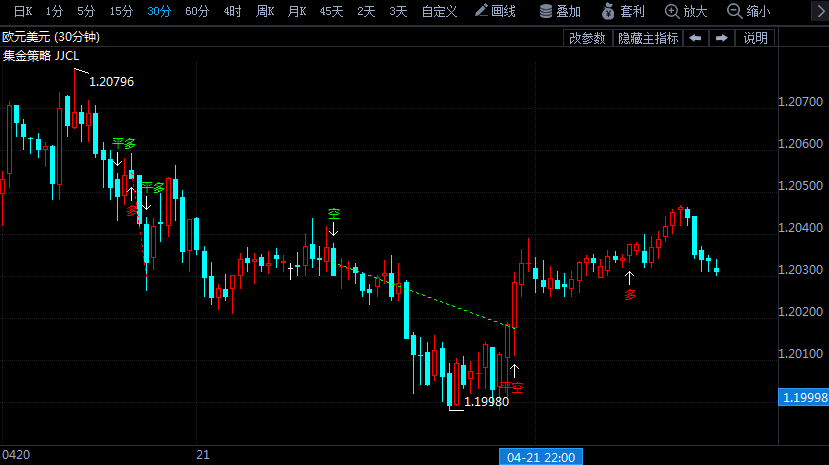829x465 pixels.
Task: Go to previous indicator with left arrow
Action: [x=695, y=38]
